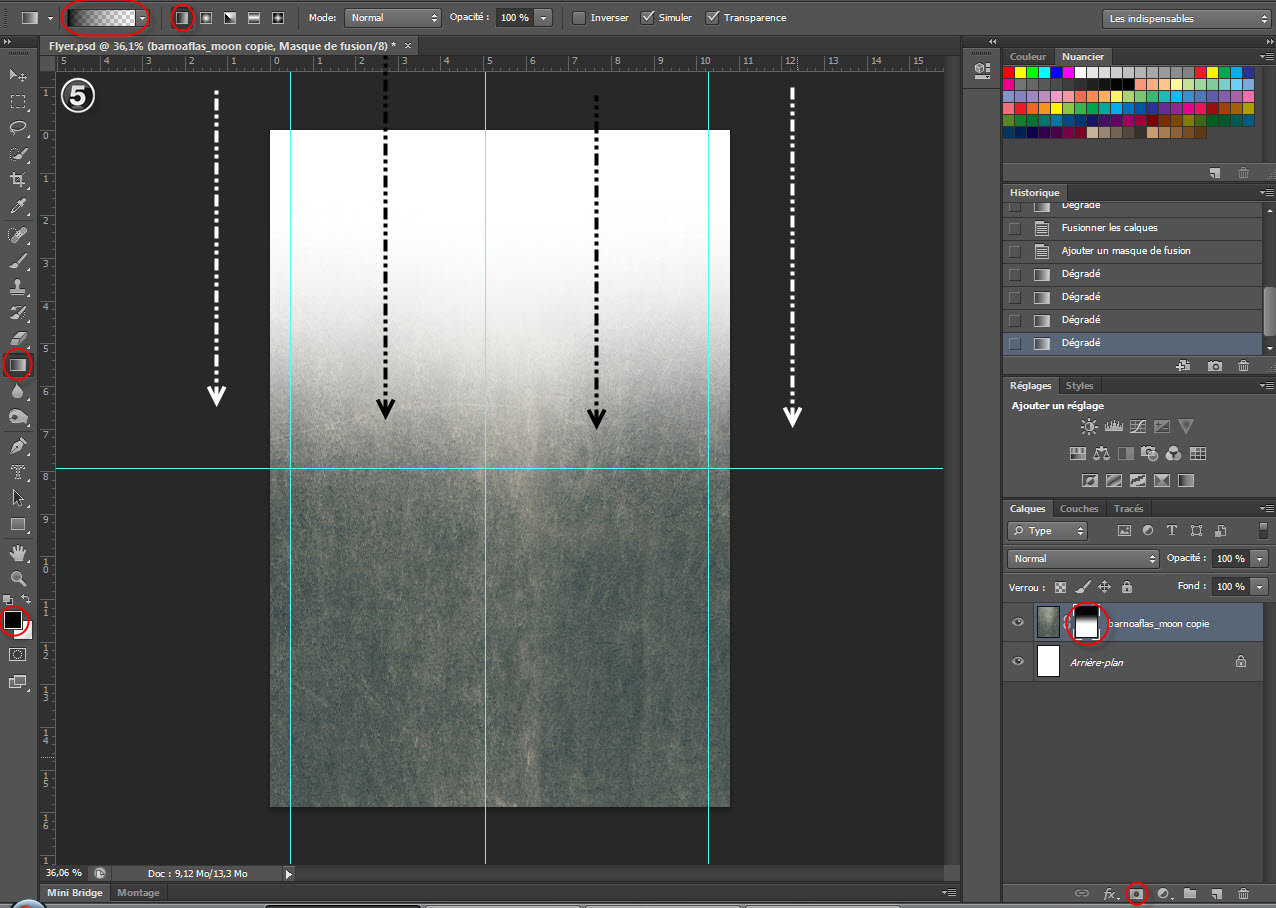The width and height of the screenshot is (1276, 908).
Task: Open the layer blend mode dropdown
Action: coord(1082,559)
